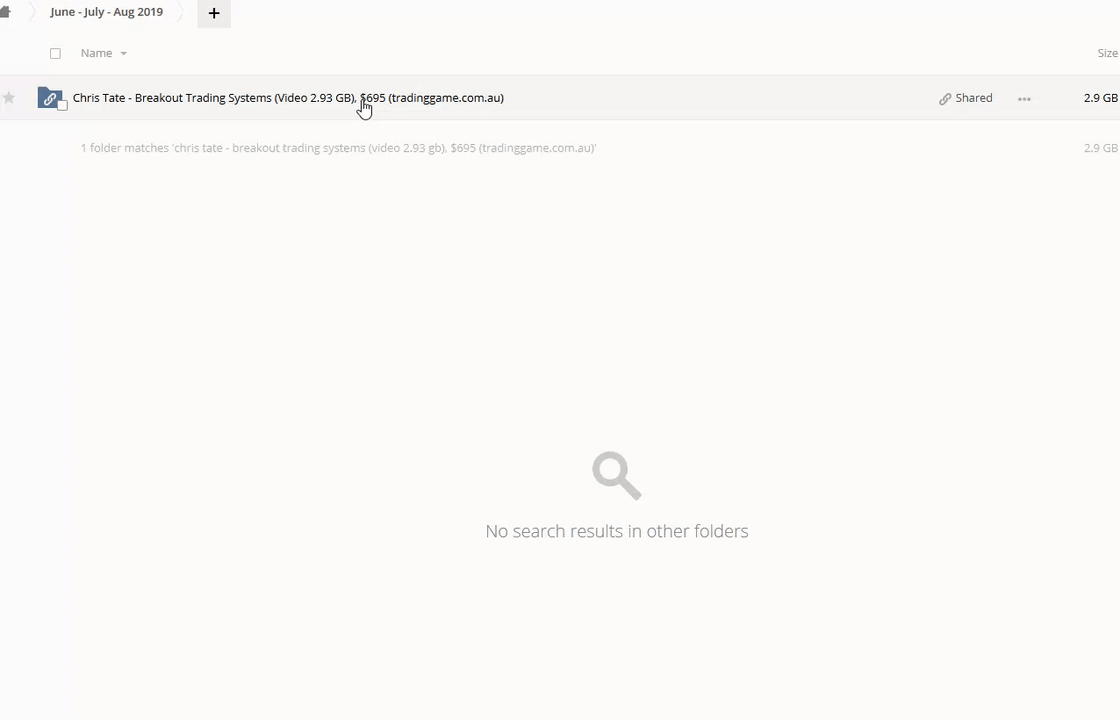This screenshot has width=1120, height=720.
Task: Click the '1 folder matches' summary text
Action: tap(338, 148)
